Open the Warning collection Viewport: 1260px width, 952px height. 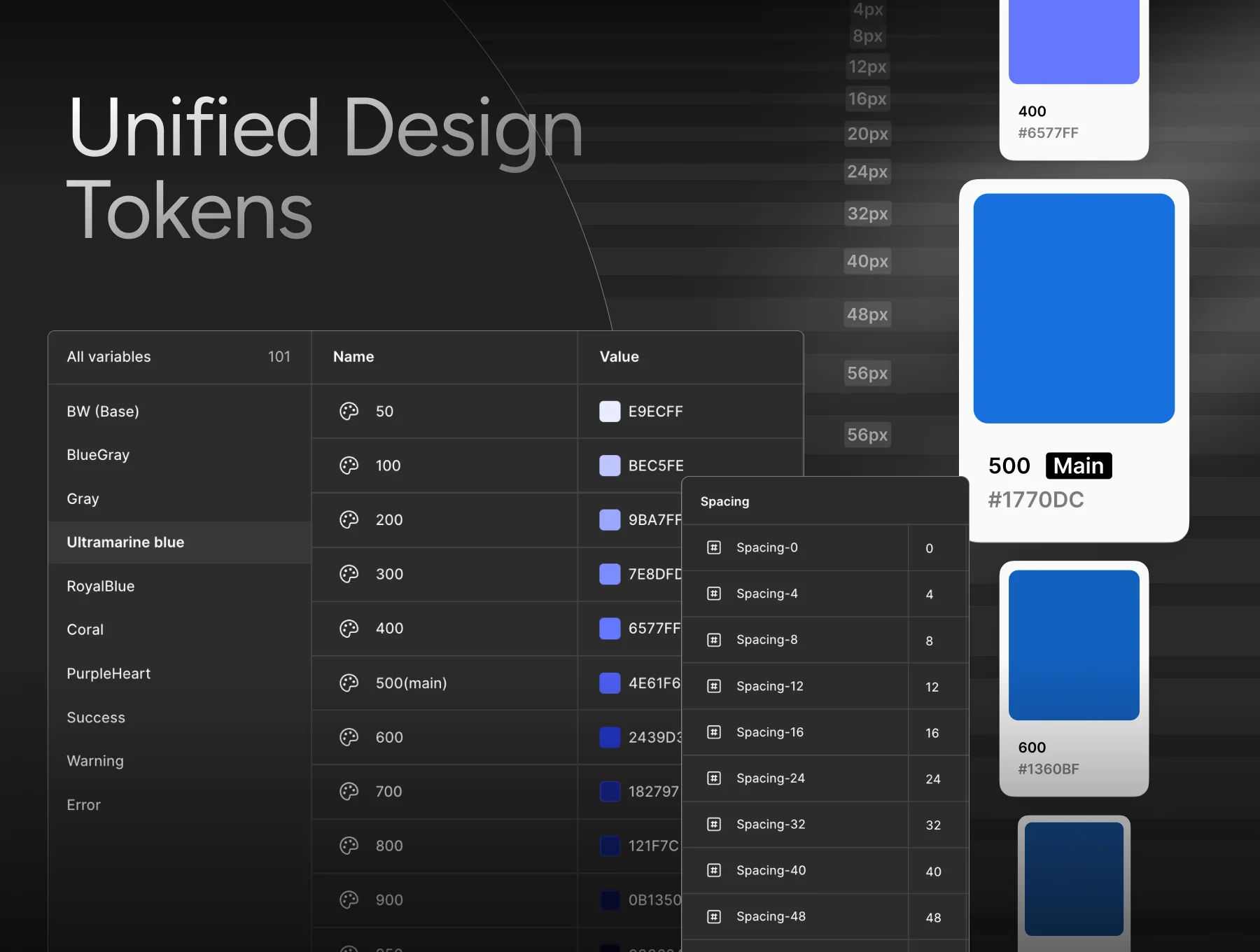point(179,761)
